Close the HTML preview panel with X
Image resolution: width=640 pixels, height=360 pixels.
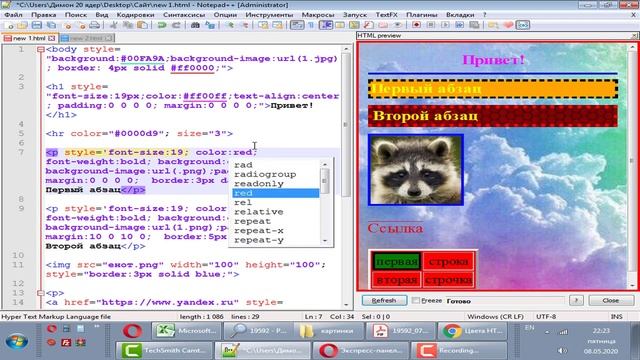click(634, 36)
